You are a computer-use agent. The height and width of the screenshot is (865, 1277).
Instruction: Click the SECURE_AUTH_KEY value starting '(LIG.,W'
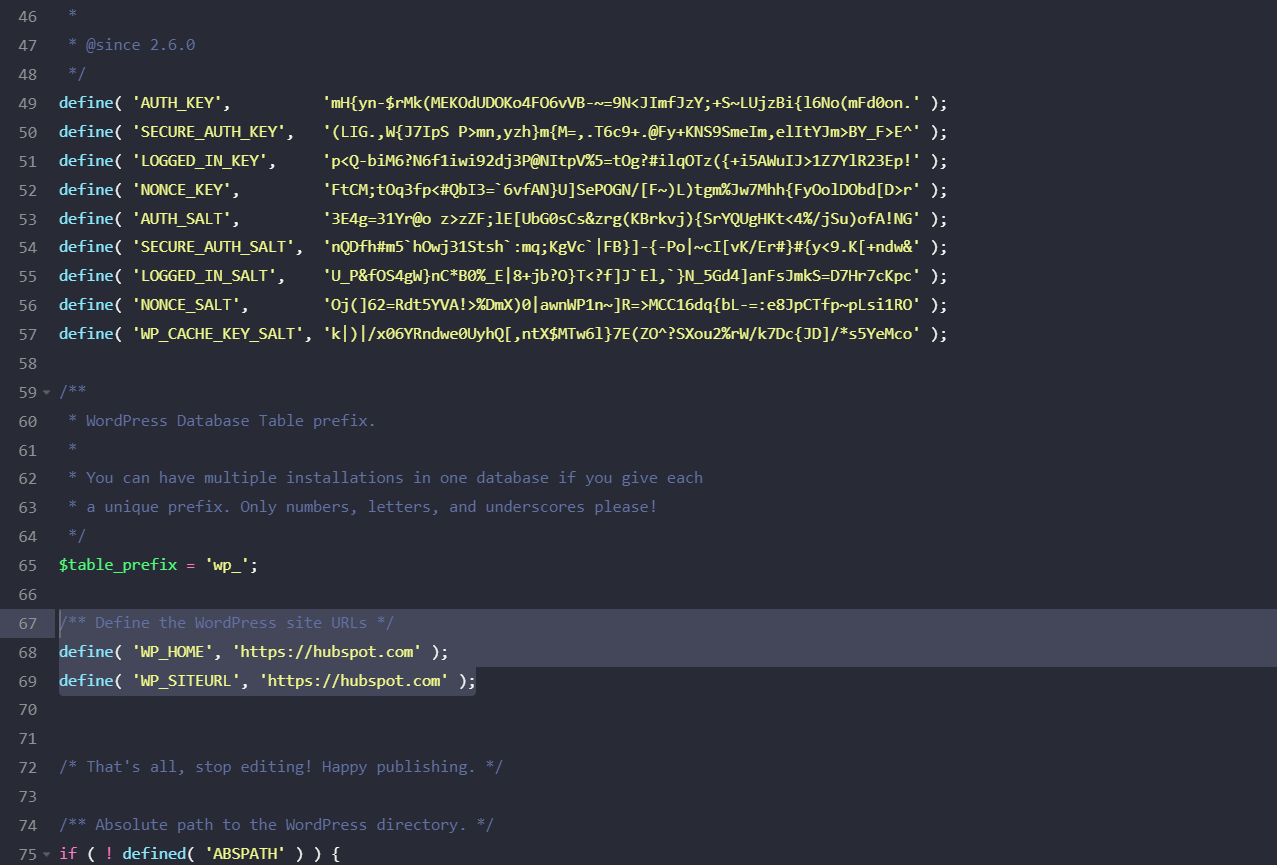pos(622,132)
